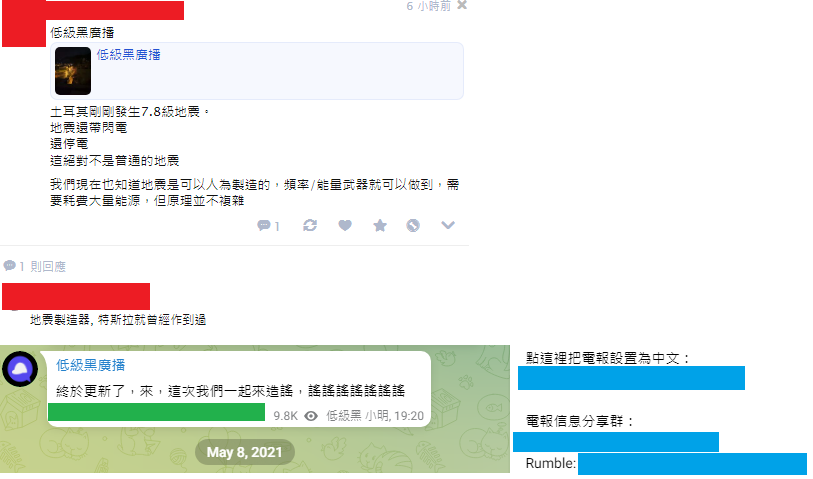Viewport: 813px width, 479px height.
Task: Click the globe visibility icon on the post
Action: 413,226
